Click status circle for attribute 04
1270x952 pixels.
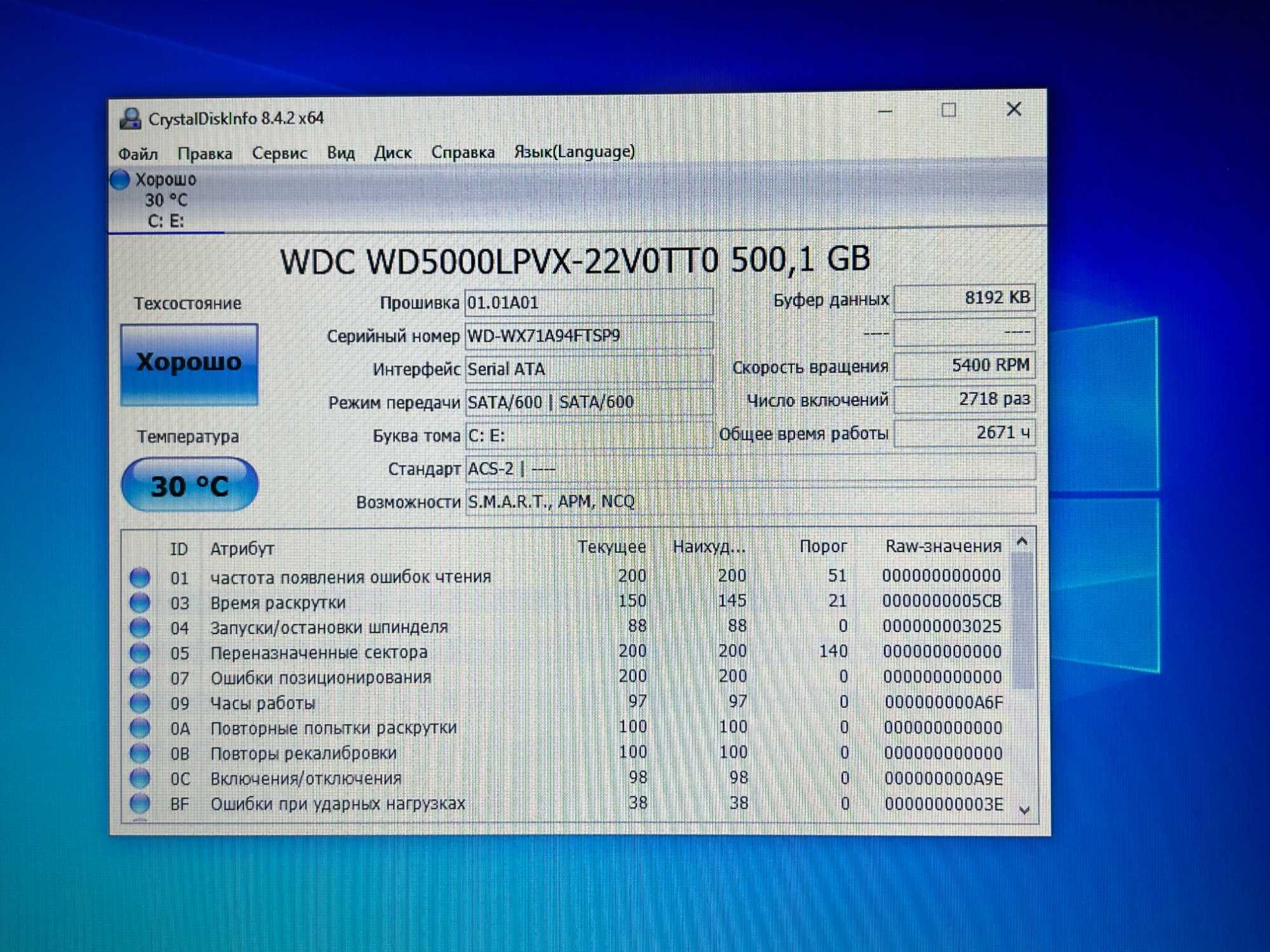coord(140,628)
